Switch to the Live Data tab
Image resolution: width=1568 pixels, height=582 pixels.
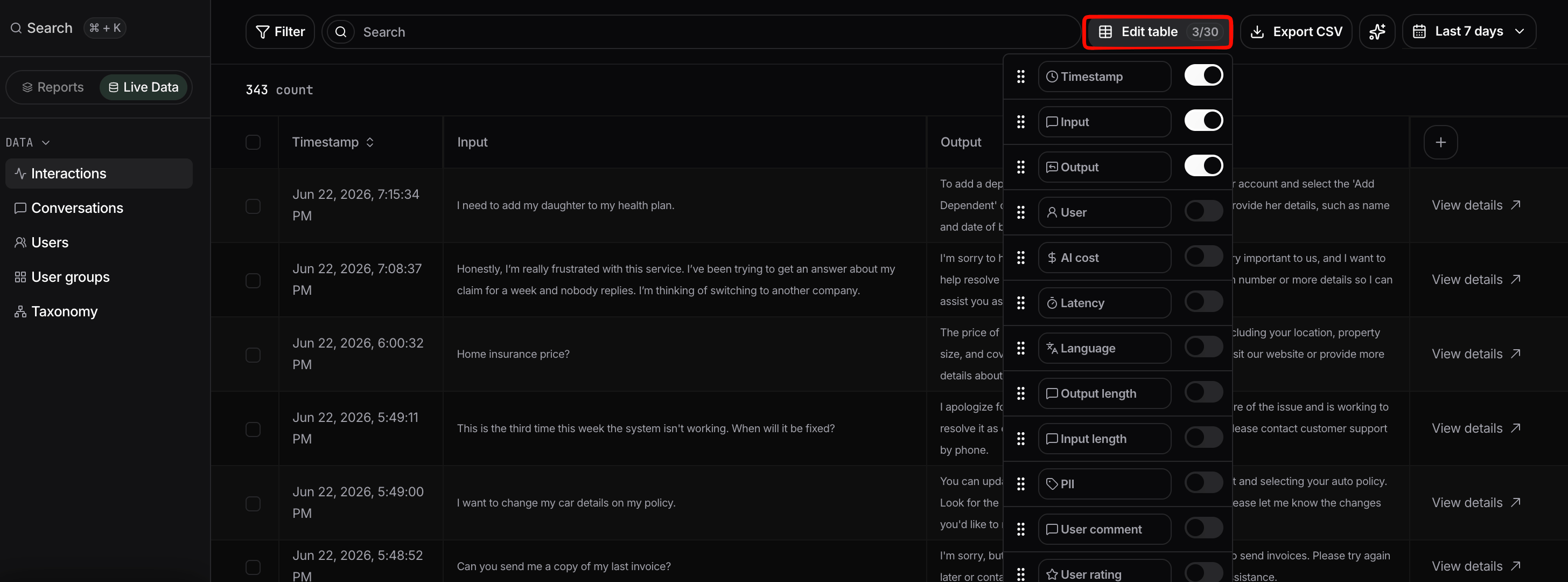pos(144,87)
